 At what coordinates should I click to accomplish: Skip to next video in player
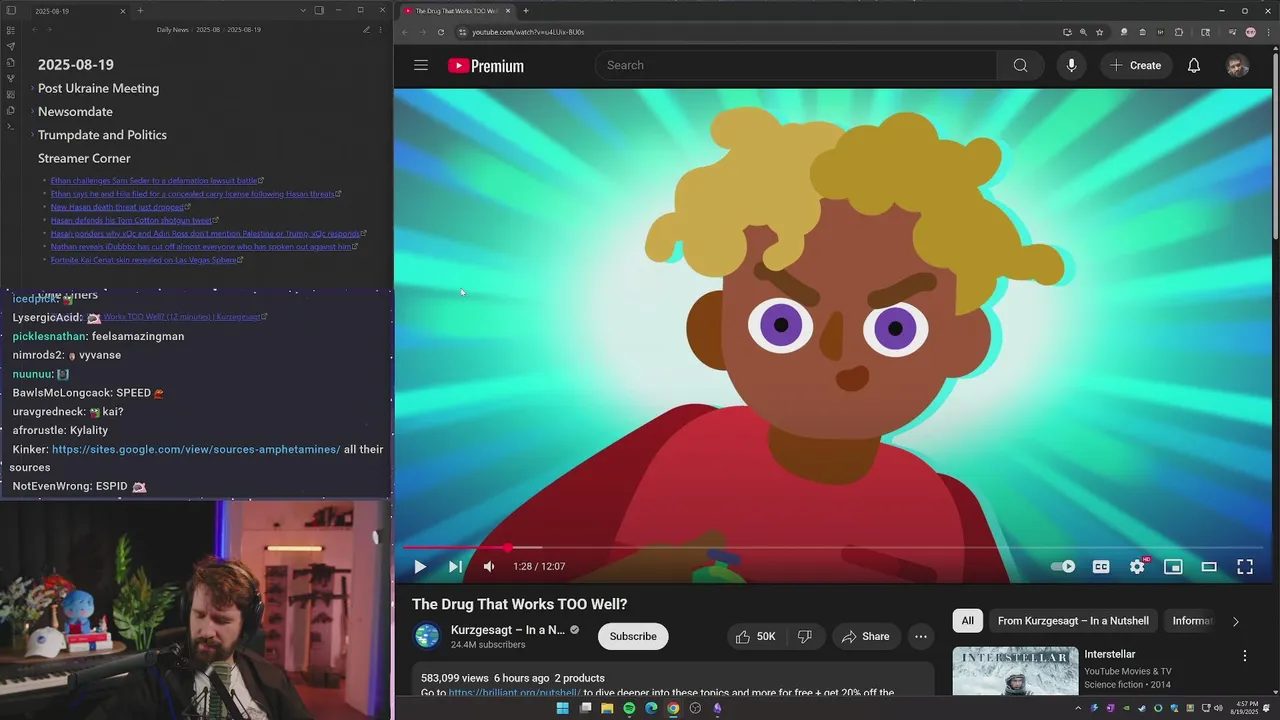point(455,567)
